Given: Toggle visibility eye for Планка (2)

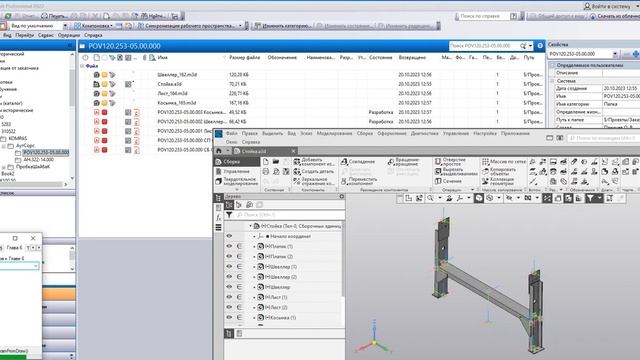Looking at the screenshot, I should coord(229,256).
